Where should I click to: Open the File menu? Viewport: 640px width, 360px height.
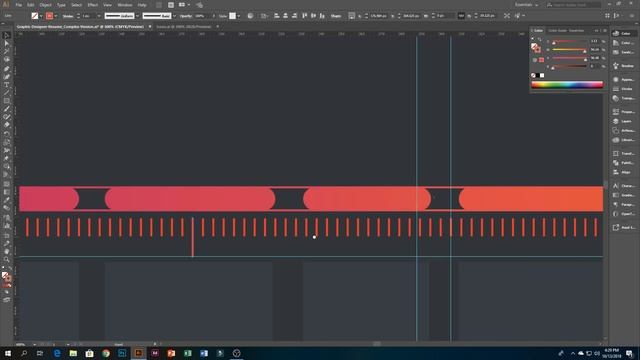(19, 5)
